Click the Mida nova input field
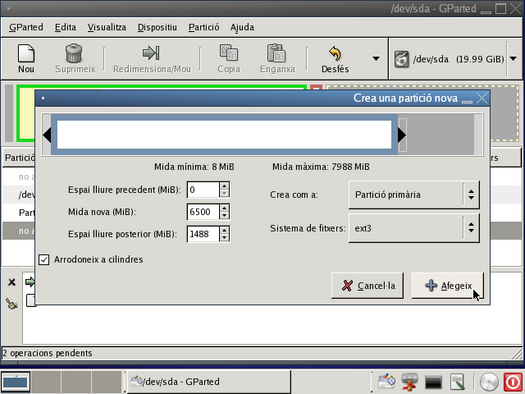 click(203, 212)
